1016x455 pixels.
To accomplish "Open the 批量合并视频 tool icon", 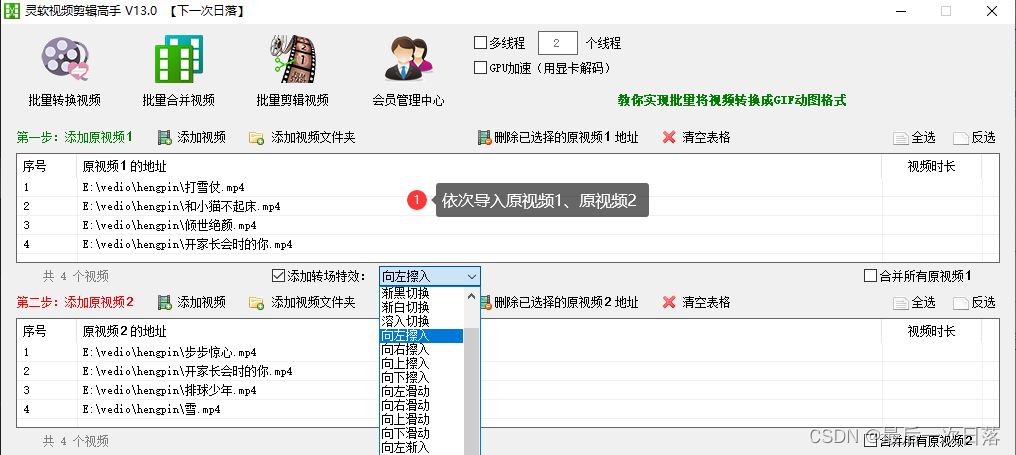I will point(178,58).
